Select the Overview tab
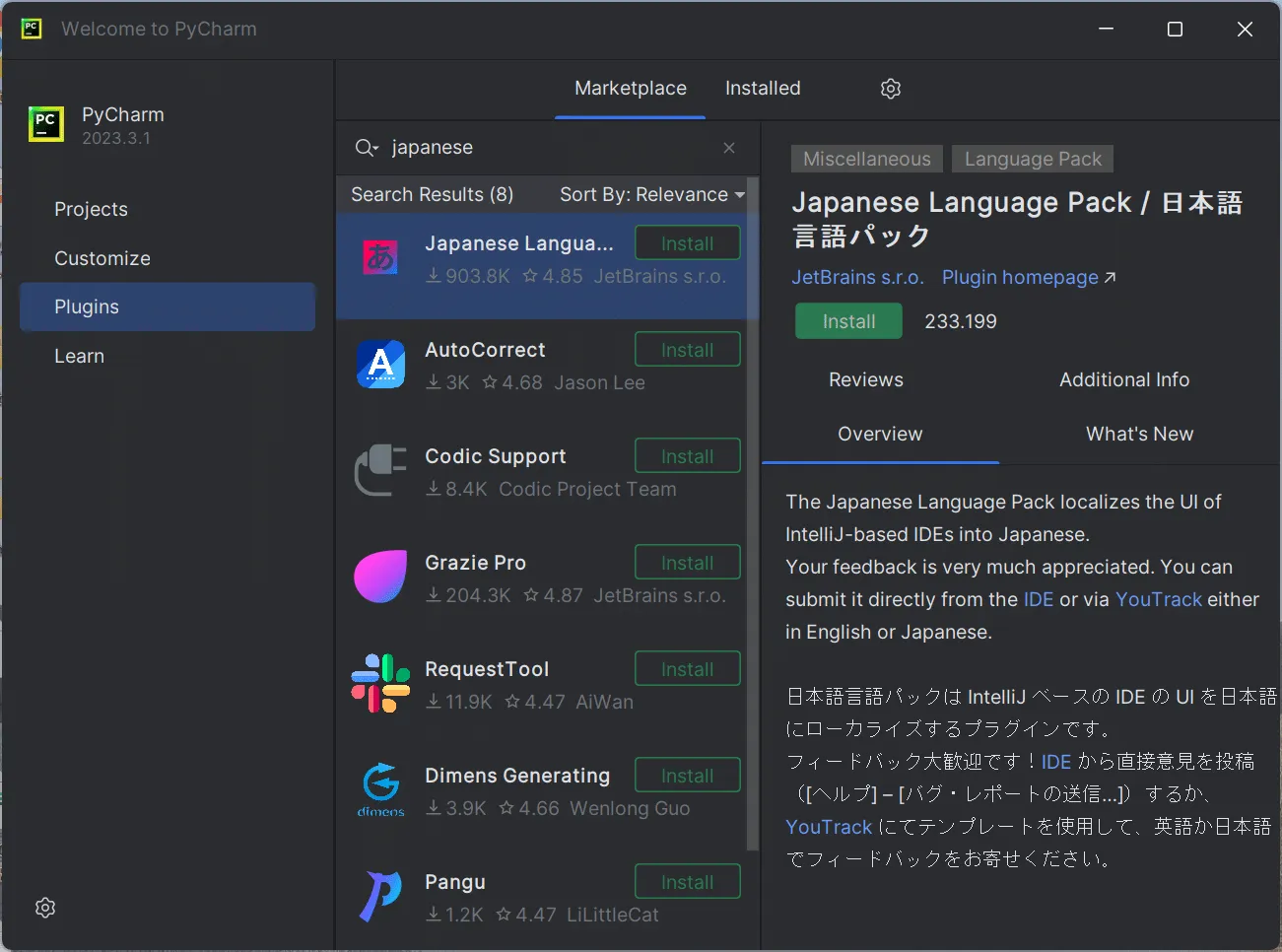This screenshot has width=1282, height=952. click(880, 434)
